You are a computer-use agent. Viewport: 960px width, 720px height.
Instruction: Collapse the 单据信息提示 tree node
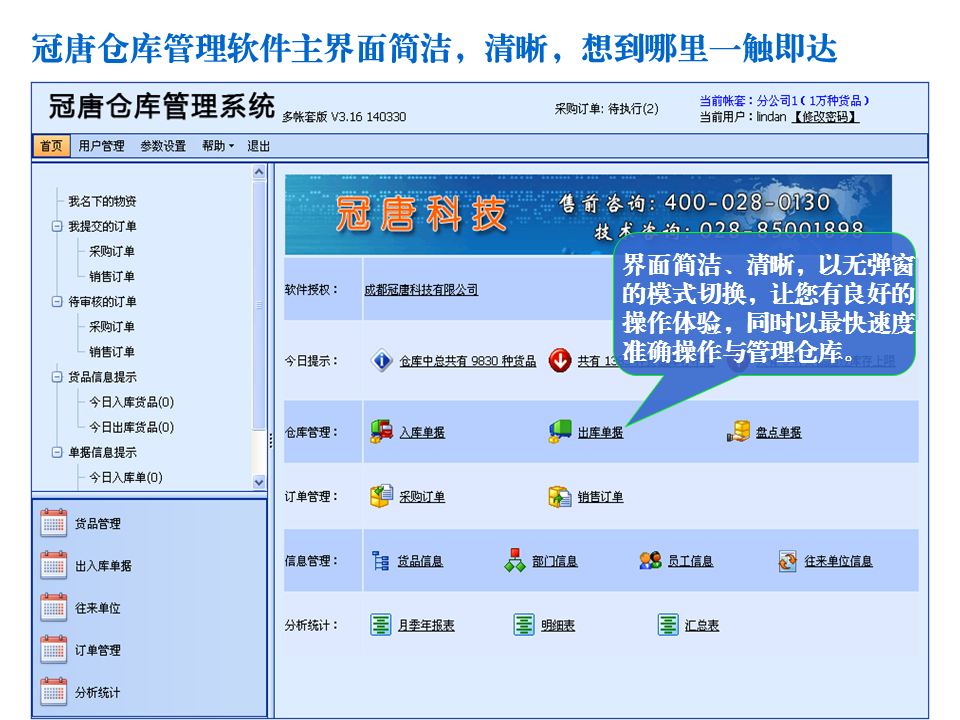pyautogui.click(x=57, y=452)
